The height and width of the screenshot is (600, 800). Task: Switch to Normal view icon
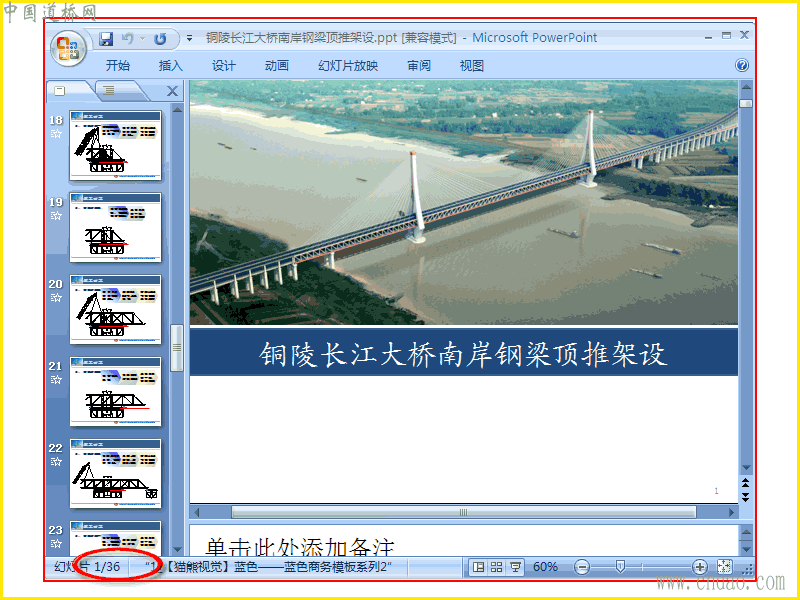pyautogui.click(x=479, y=567)
